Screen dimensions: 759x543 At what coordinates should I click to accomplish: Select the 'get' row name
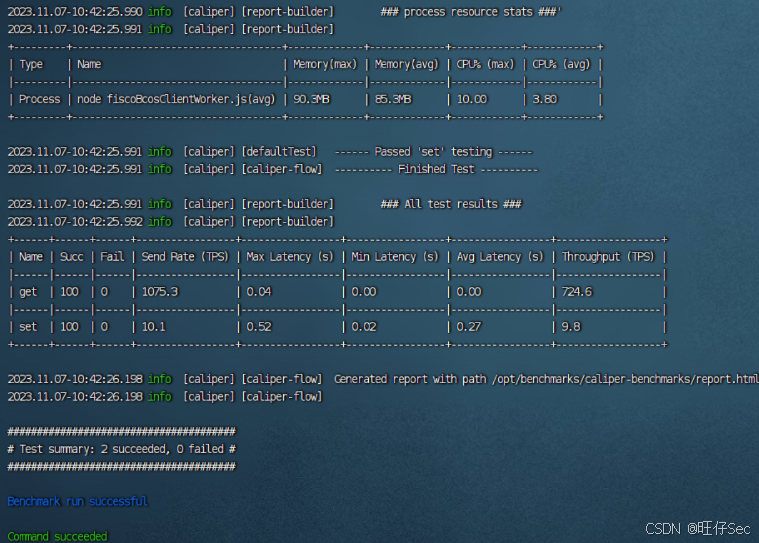[28, 292]
